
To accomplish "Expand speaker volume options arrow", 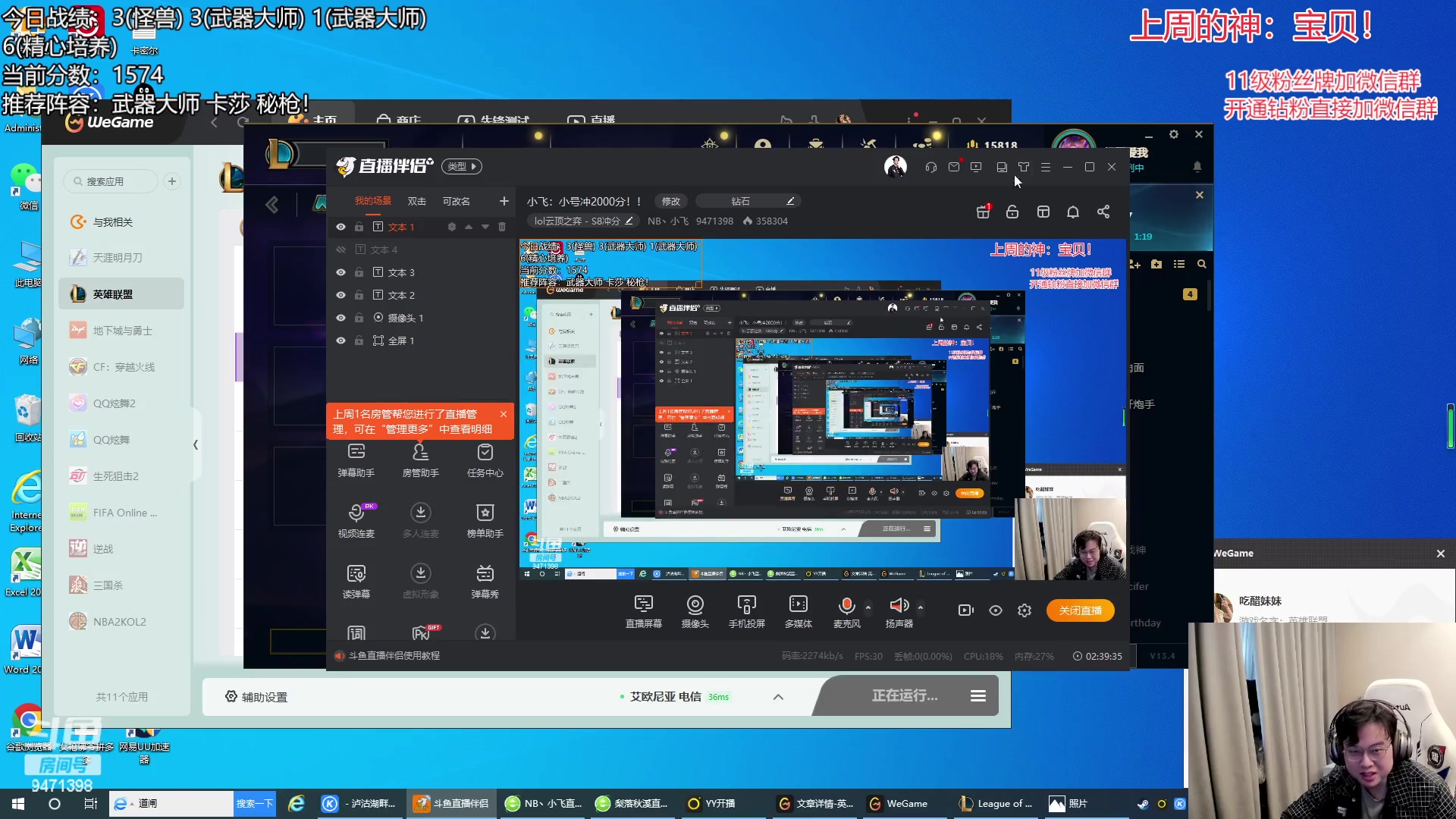I will pyautogui.click(x=921, y=607).
